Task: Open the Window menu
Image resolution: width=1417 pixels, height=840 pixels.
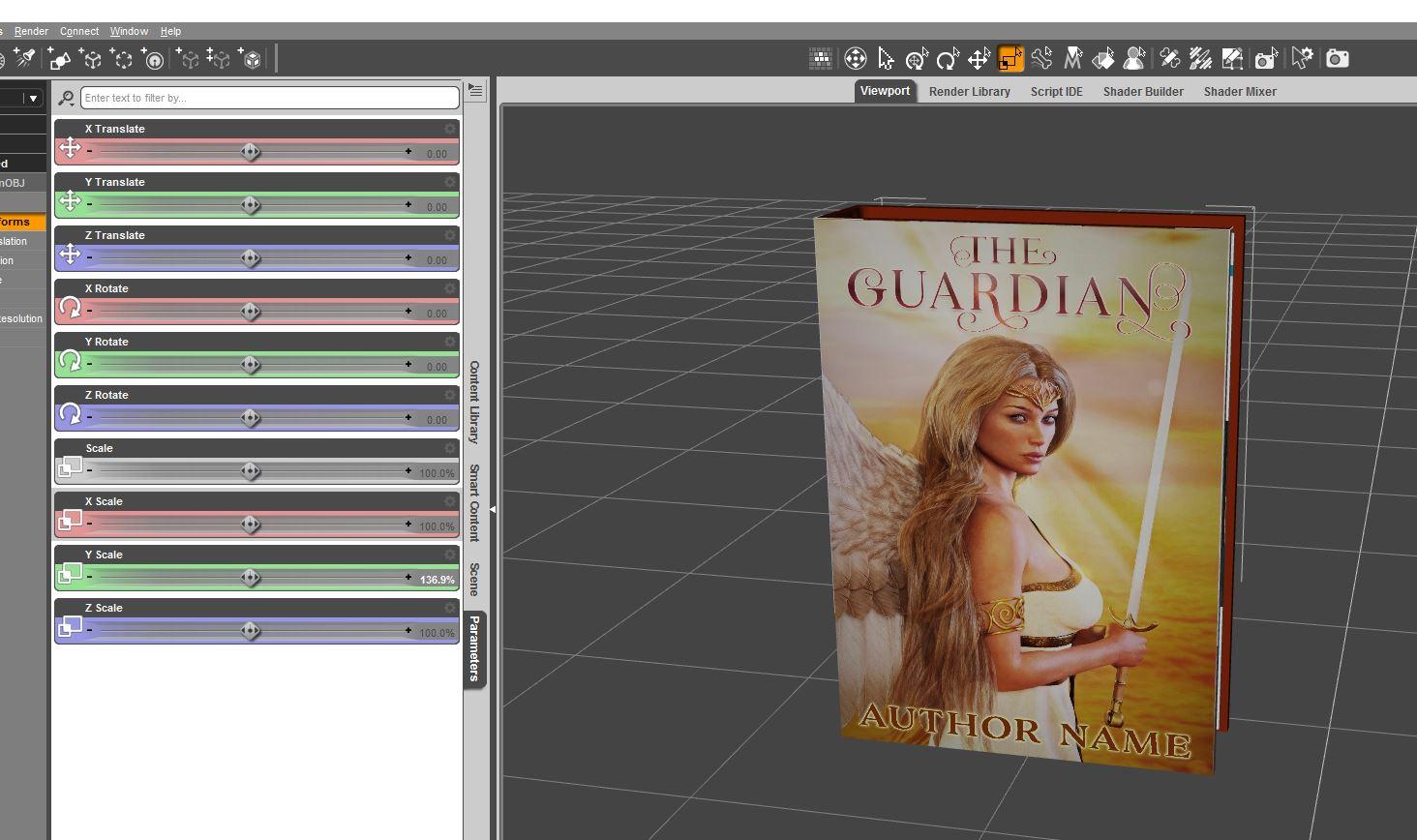Action: (x=129, y=31)
